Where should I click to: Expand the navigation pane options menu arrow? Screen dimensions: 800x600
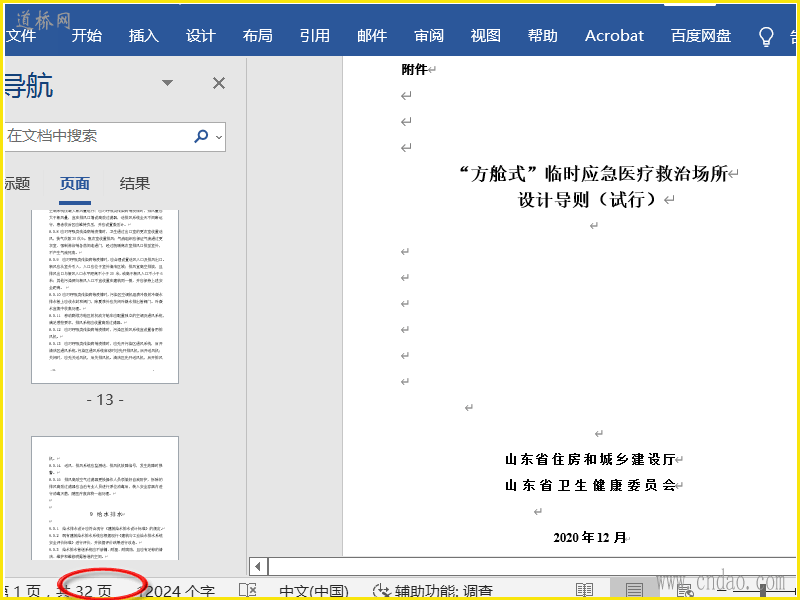point(167,83)
